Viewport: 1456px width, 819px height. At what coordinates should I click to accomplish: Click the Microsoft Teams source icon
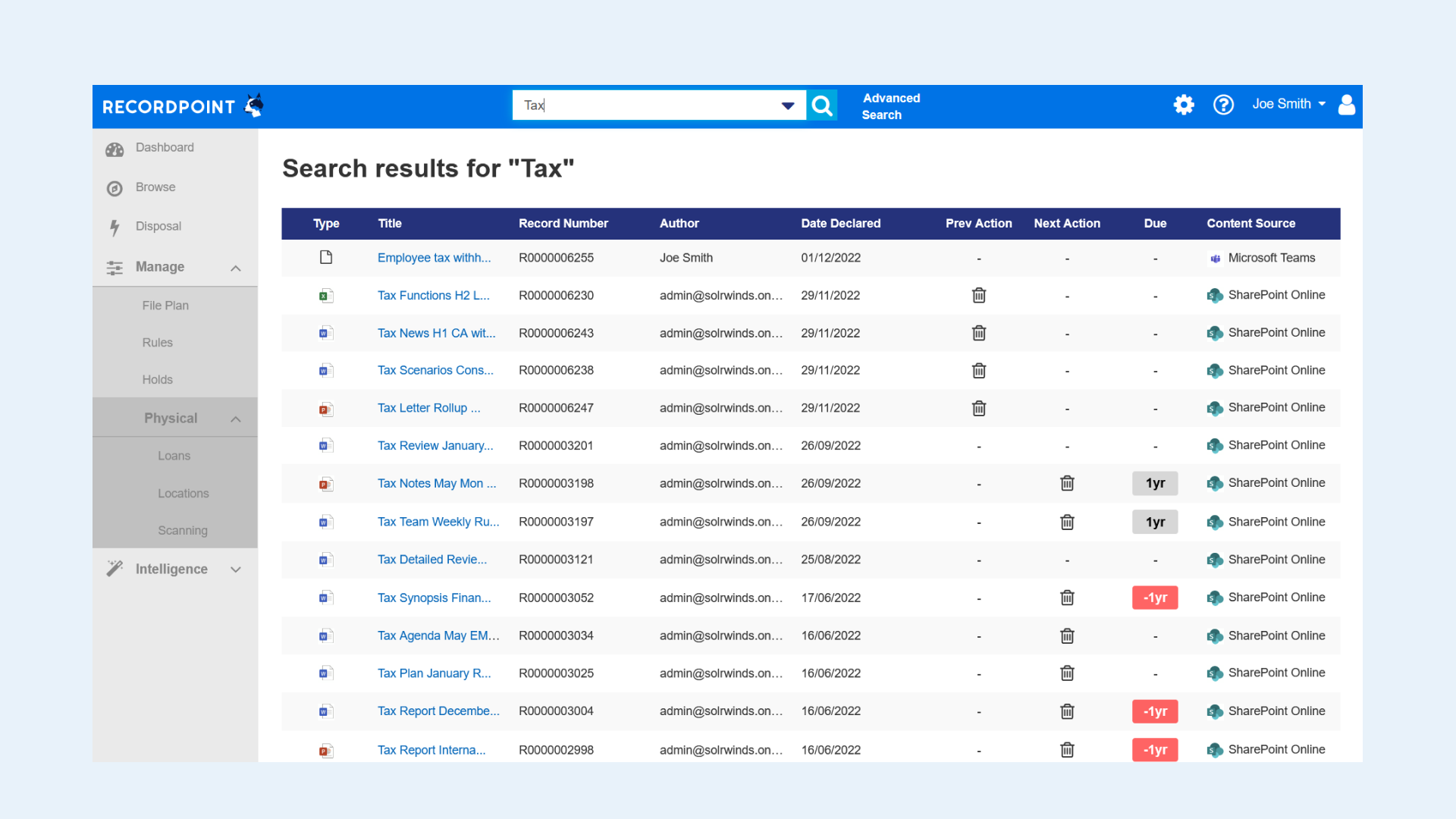pyautogui.click(x=1215, y=258)
